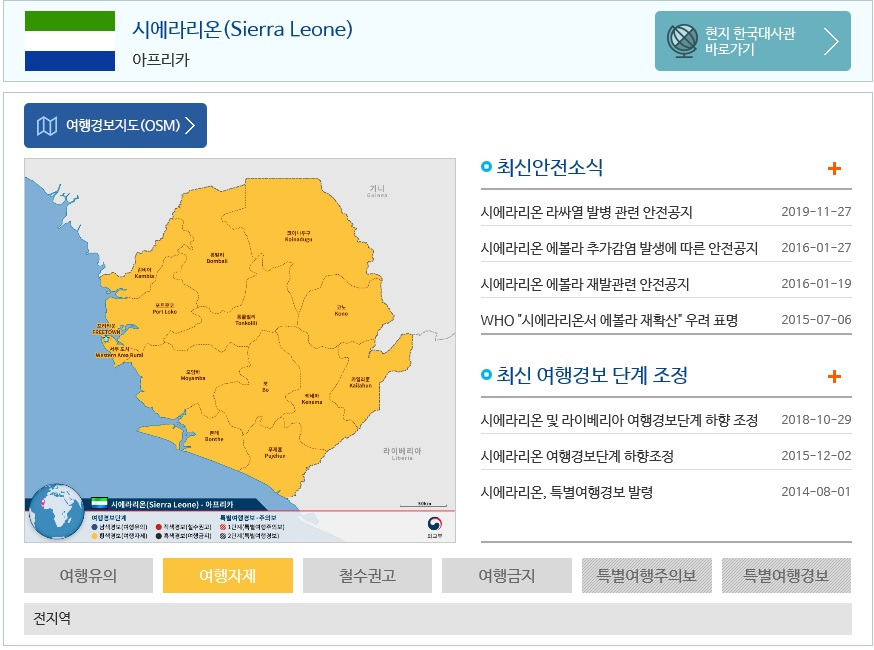Select the 여행금지 tab at the bottom
Screen dimensions: 874x650
pyautogui.click(x=506, y=575)
